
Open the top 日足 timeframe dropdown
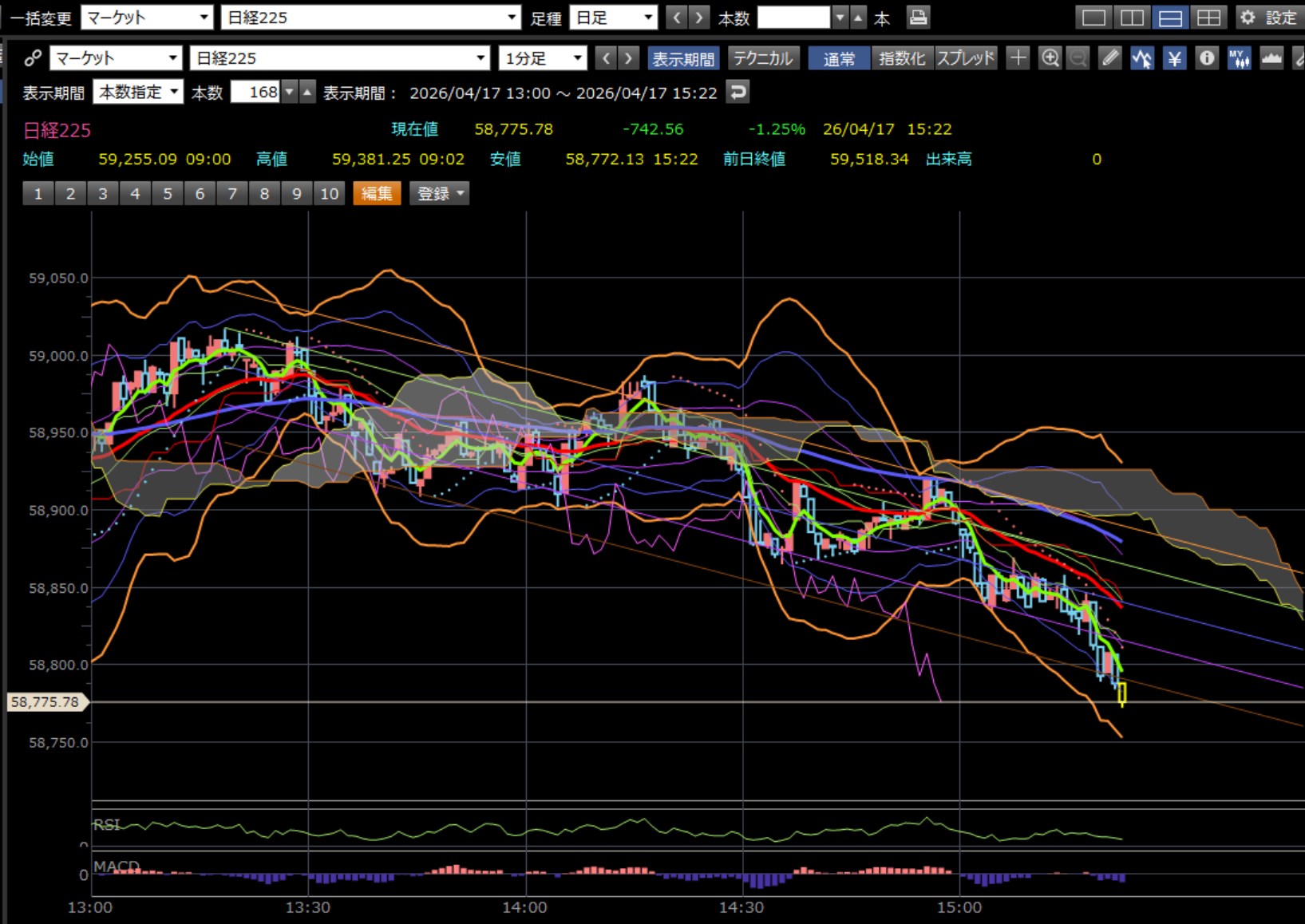click(x=613, y=18)
